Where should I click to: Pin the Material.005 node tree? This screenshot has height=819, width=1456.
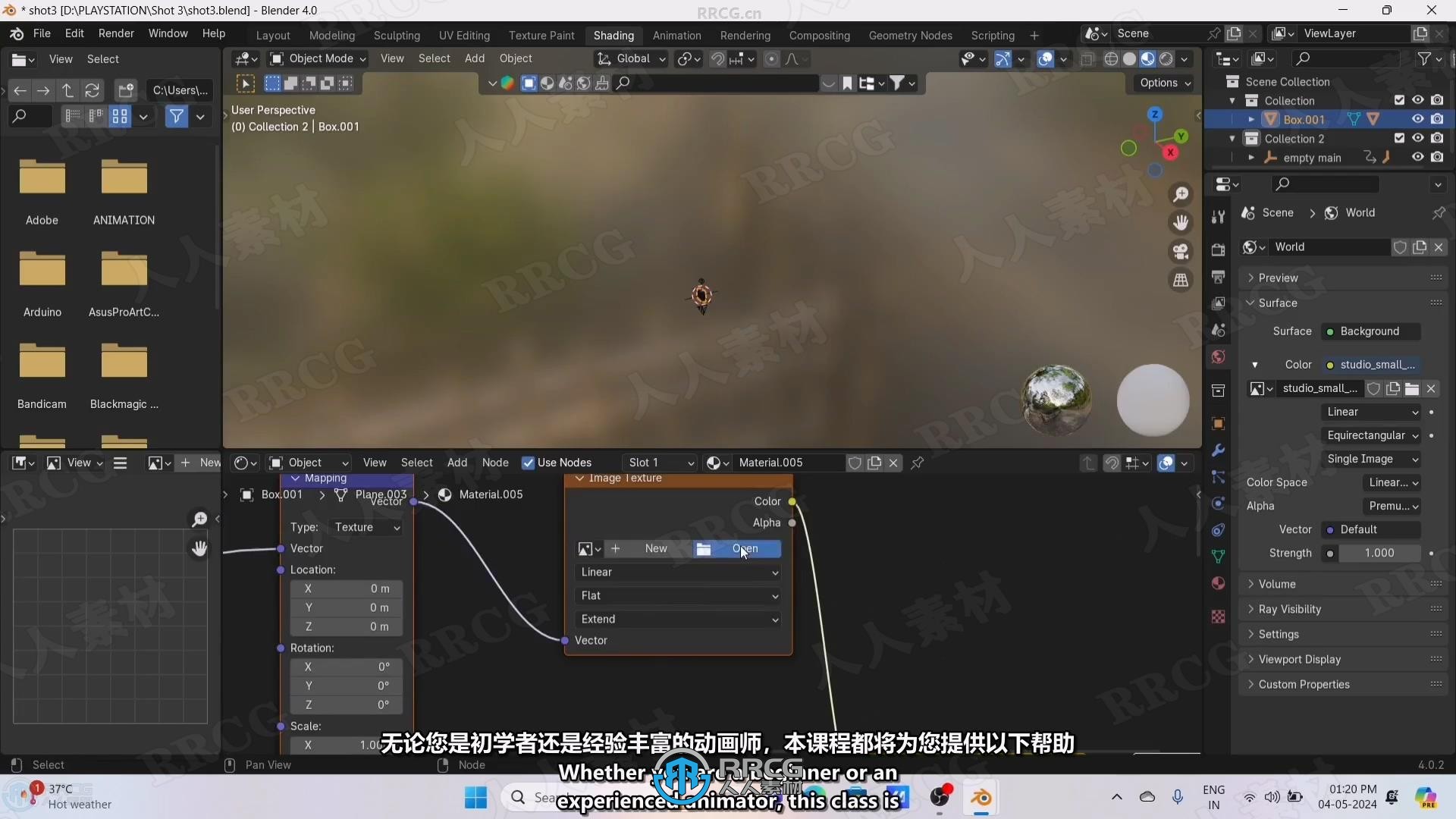pos(918,463)
